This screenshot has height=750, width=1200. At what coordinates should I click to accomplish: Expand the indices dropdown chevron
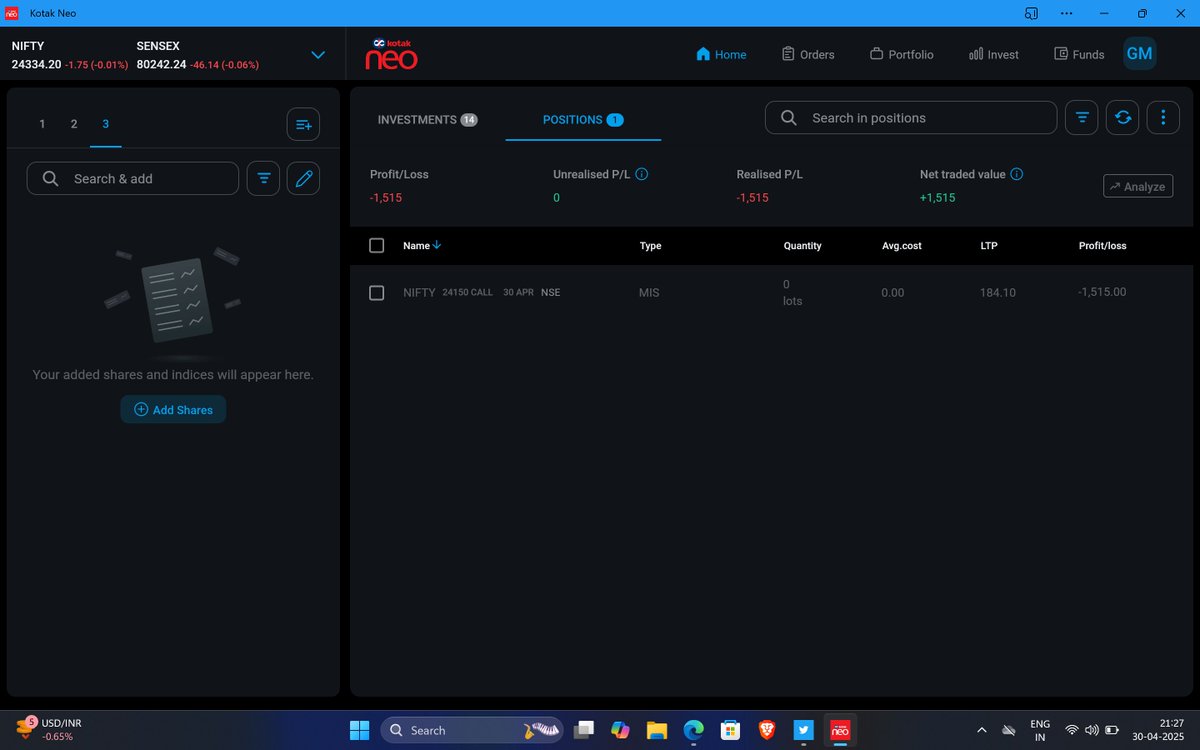318,55
